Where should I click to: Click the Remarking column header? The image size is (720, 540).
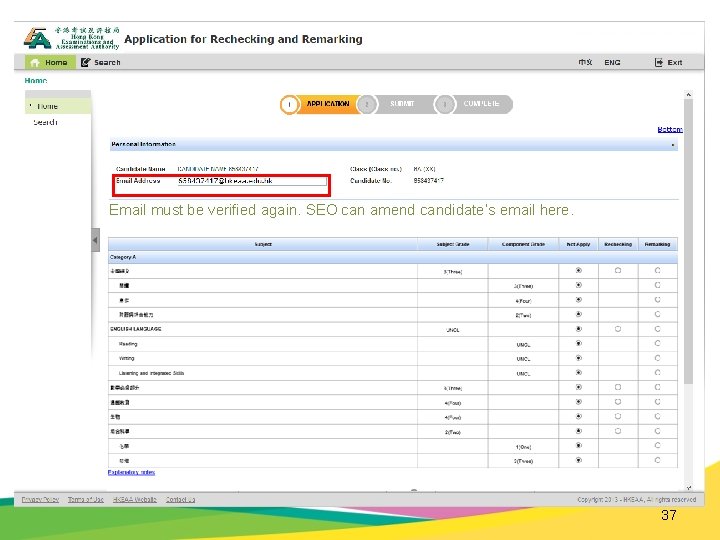point(658,244)
